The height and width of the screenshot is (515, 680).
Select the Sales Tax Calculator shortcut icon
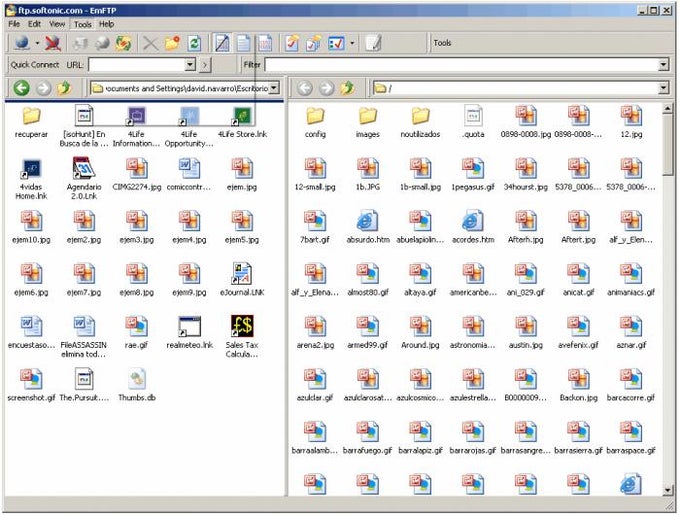coord(242,336)
